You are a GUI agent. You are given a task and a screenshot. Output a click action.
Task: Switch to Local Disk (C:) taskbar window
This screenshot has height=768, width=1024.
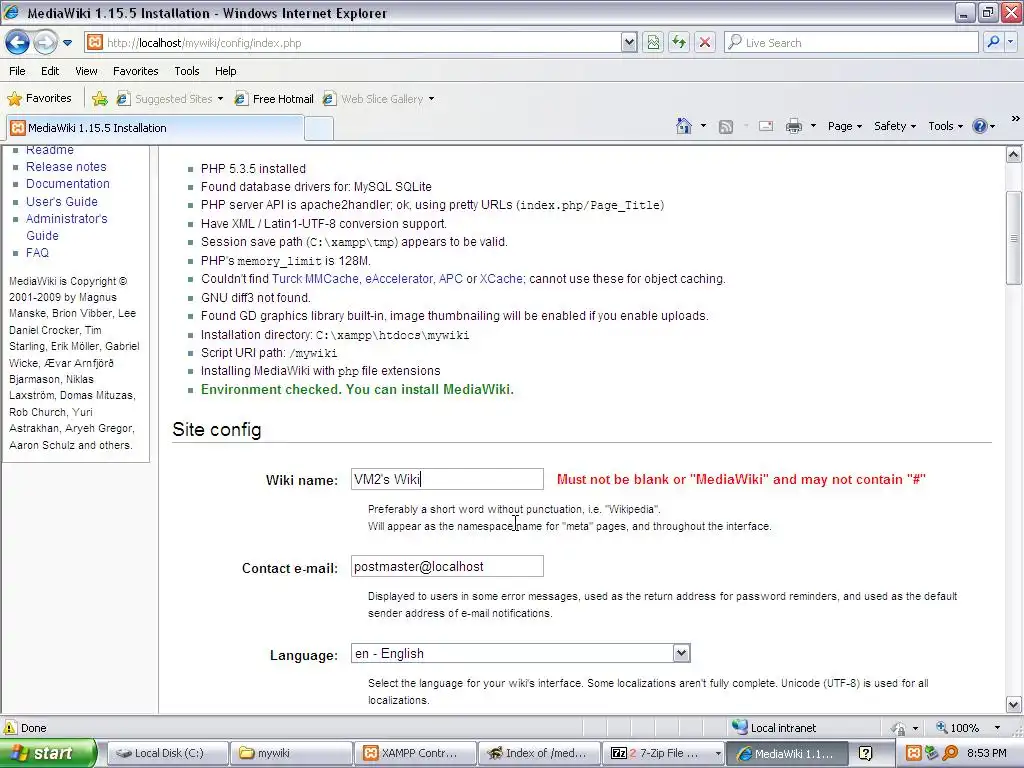(168, 753)
